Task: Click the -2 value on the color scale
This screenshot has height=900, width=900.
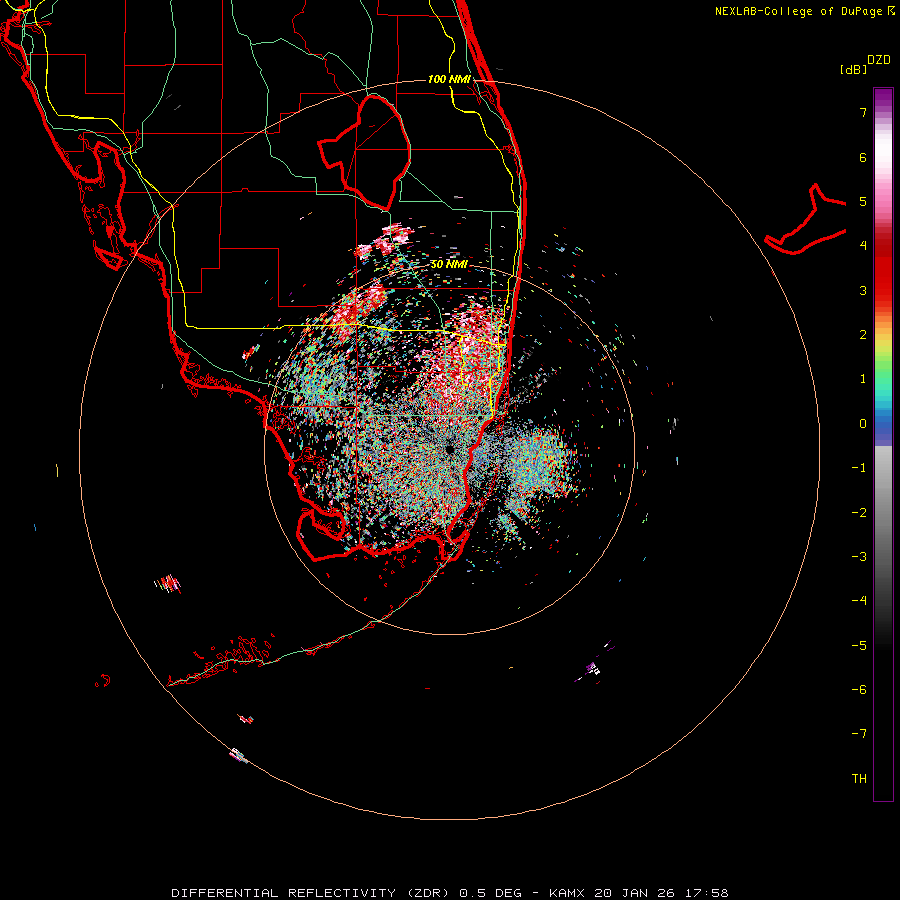Action: pyautogui.click(x=859, y=513)
